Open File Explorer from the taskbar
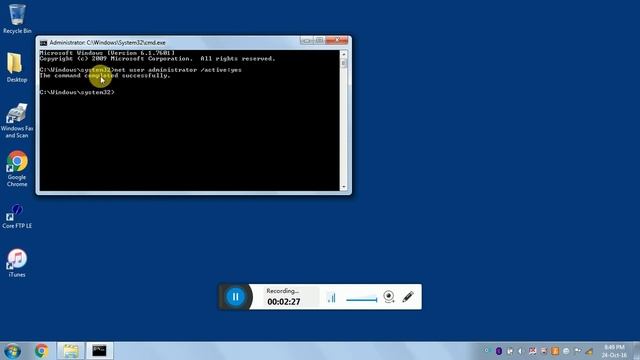640x360 pixels. [x=71, y=351]
